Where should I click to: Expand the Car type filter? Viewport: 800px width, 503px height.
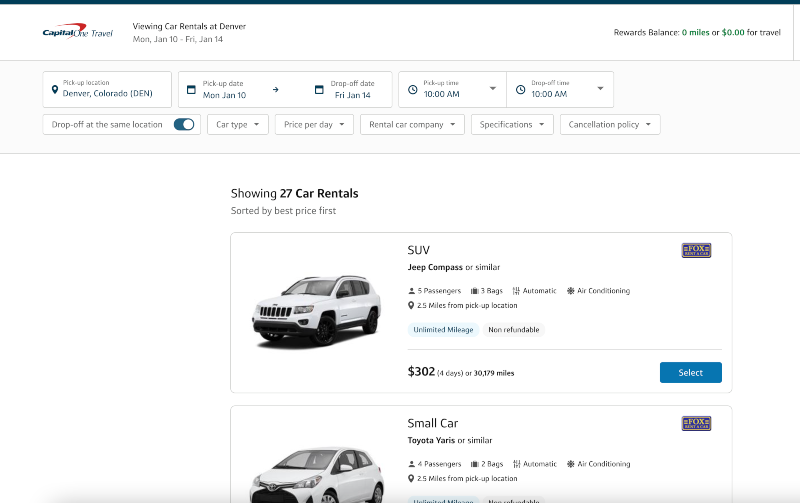point(237,125)
